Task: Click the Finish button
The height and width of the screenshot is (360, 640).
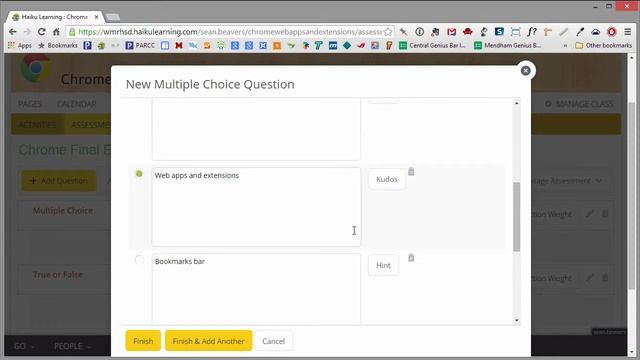Action: tap(143, 341)
